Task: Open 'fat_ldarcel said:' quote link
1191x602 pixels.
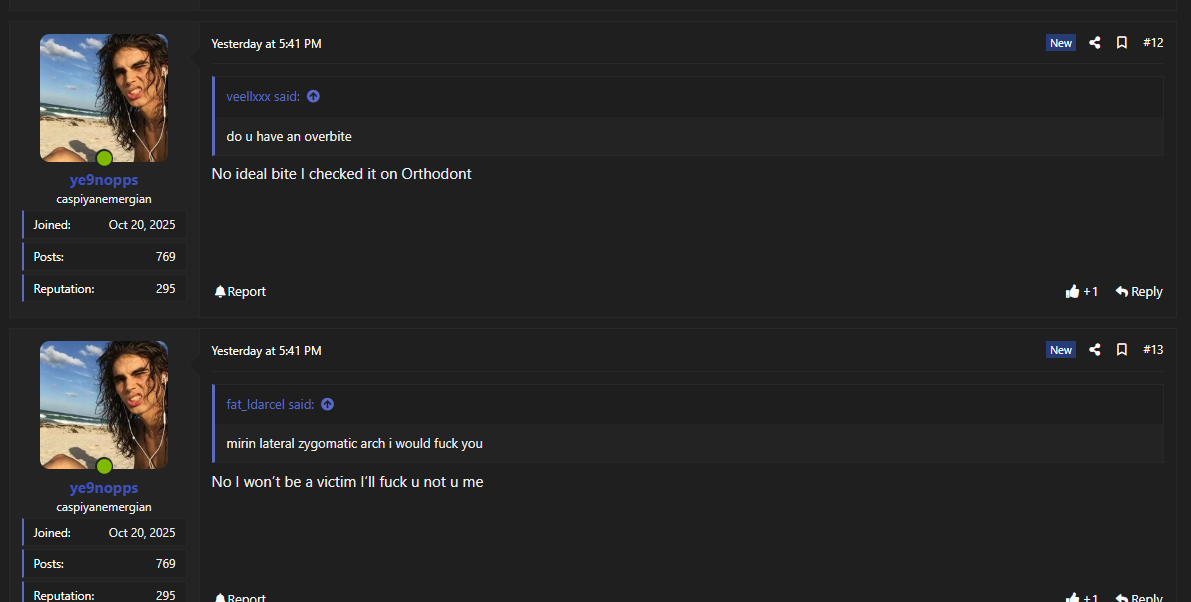Action: (270, 405)
